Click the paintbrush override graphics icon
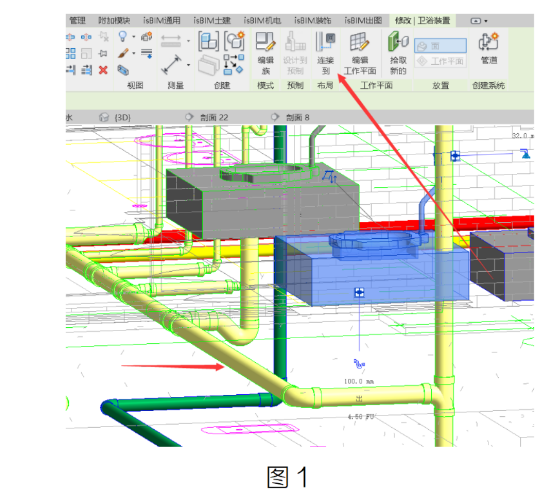The height and width of the screenshot is (503, 552). coord(123,53)
